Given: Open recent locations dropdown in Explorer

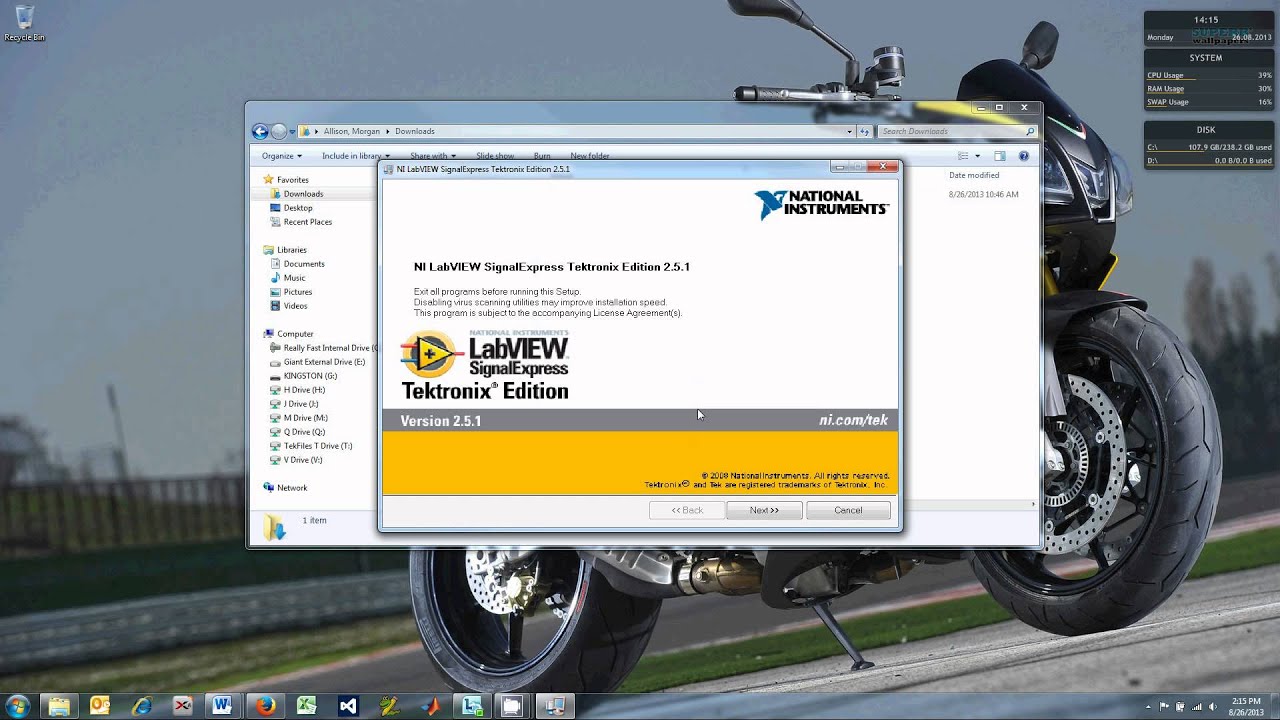Looking at the screenshot, I should (292, 131).
